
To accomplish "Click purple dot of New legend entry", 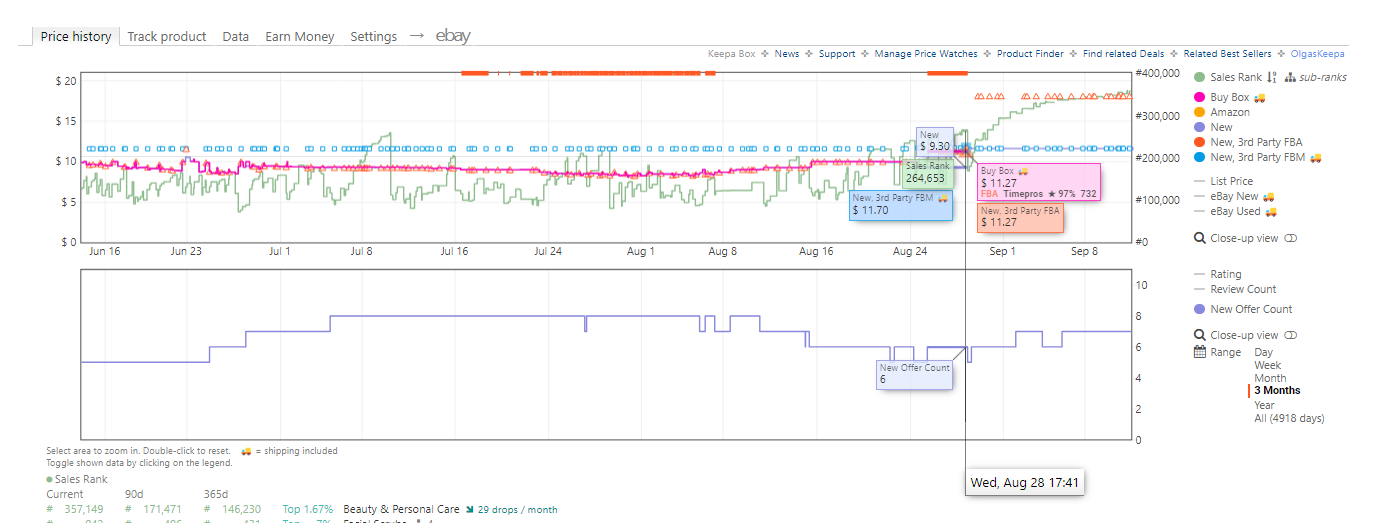I will (1200, 127).
